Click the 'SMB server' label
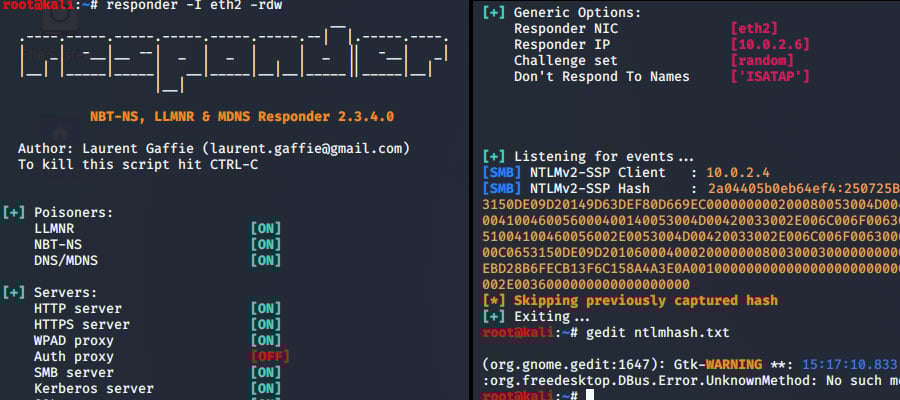The width and height of the screenshot is (900, 400). 73,373
